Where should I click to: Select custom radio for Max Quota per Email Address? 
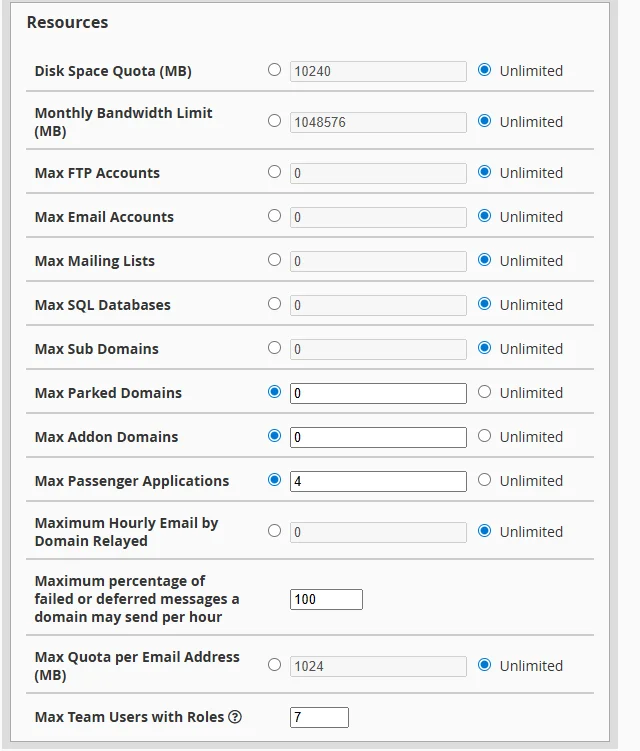275,665
